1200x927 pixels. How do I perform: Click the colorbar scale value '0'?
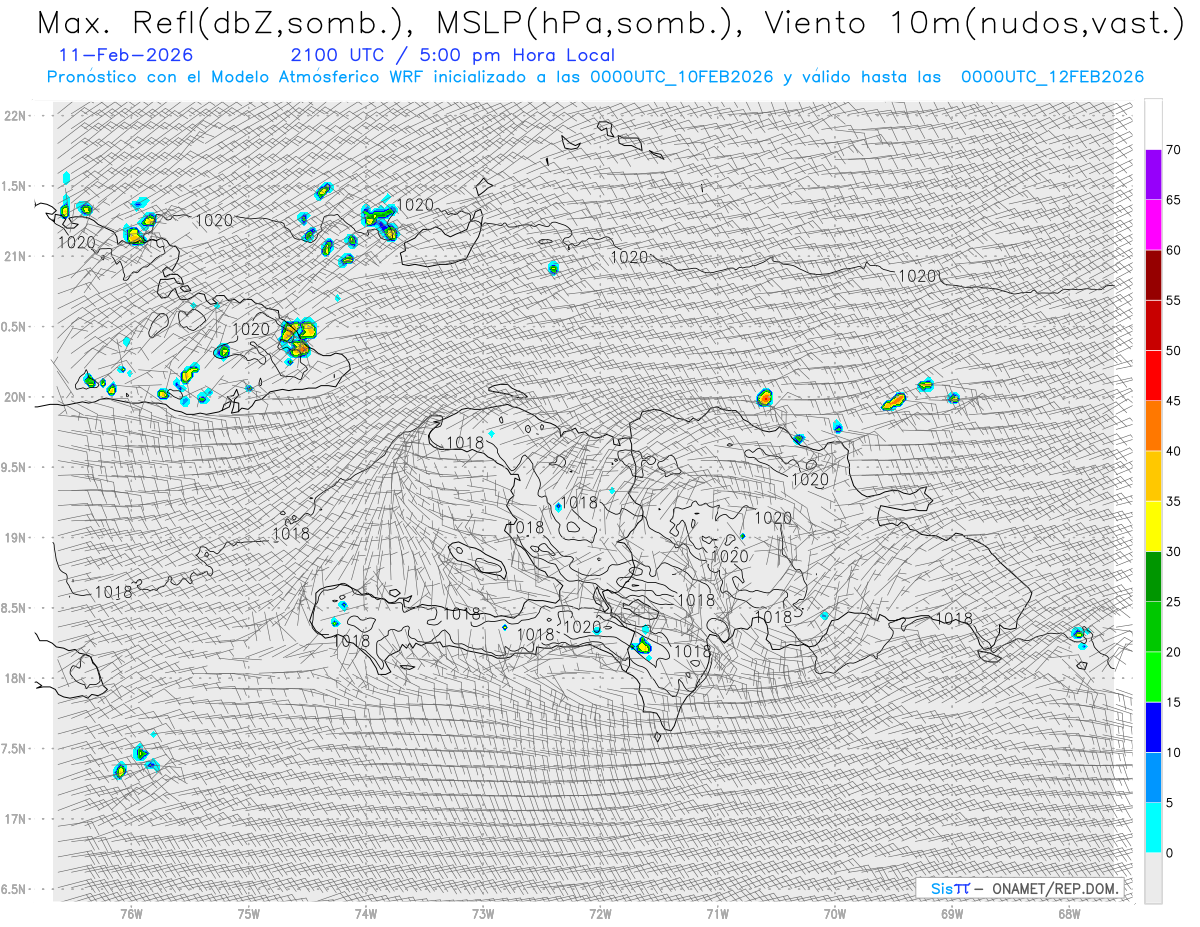(1170, 853)
